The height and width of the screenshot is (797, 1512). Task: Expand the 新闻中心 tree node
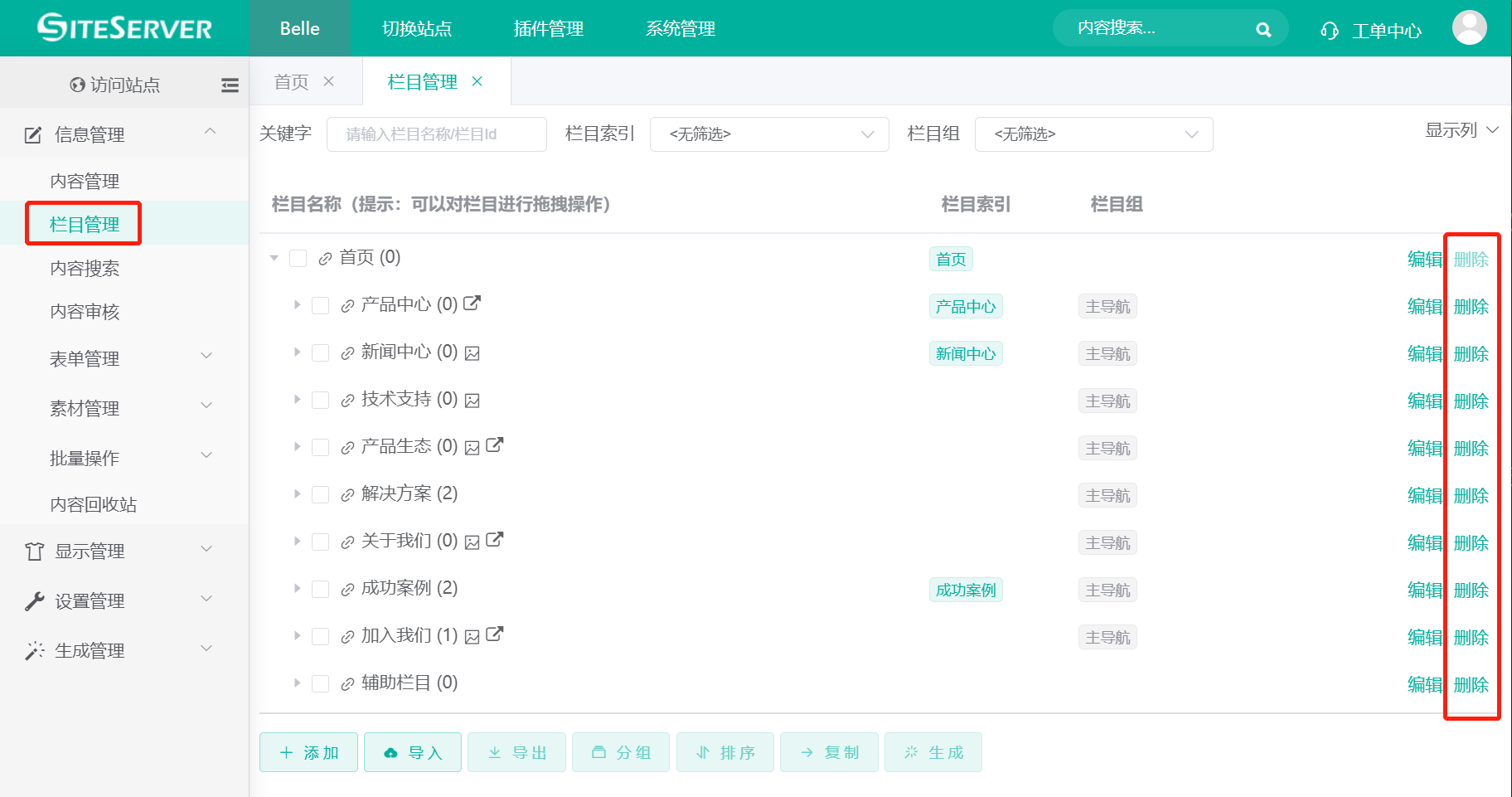pyautogui.click(x=297, y=352)
